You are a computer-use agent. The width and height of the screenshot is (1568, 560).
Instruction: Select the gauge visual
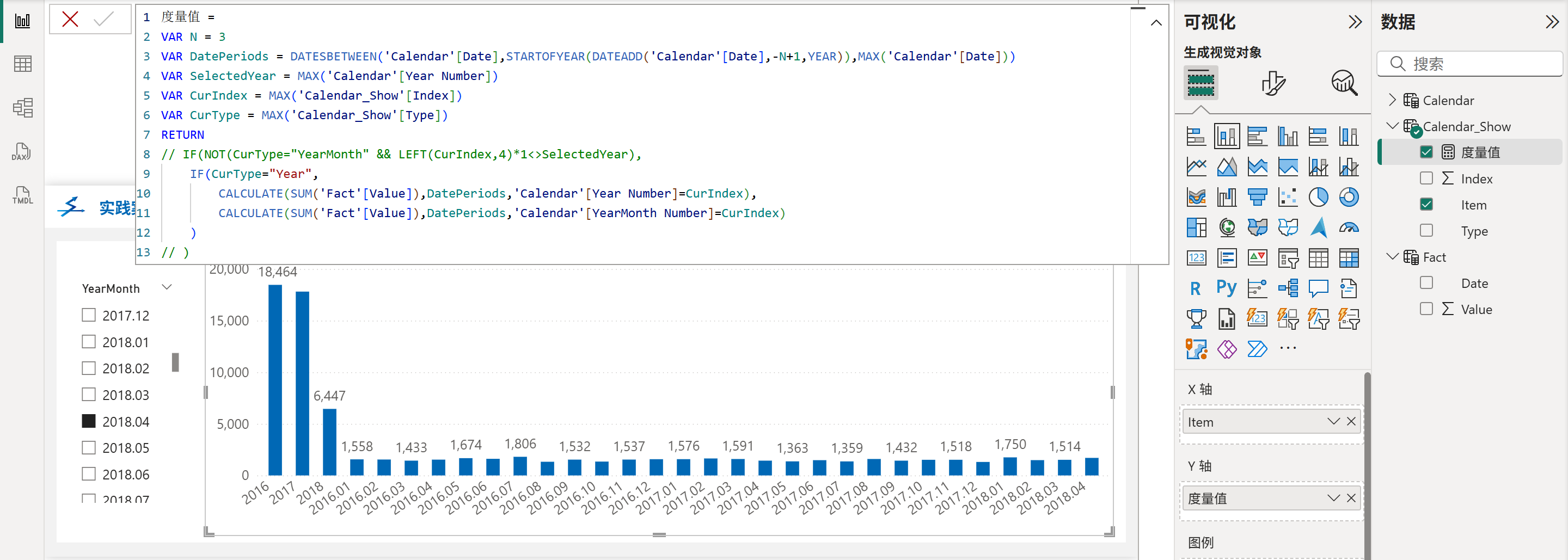pos(1348,227)
